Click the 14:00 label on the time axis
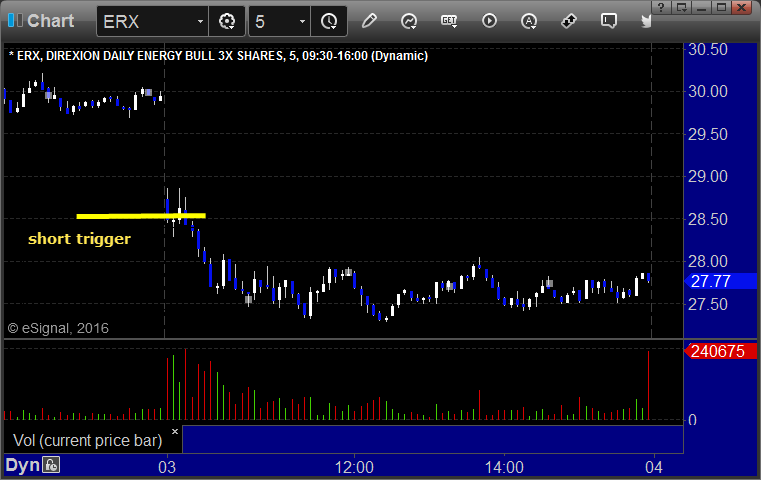Viewport: 761px width, 480px height. pyautogui.click(x=504, y=467)
